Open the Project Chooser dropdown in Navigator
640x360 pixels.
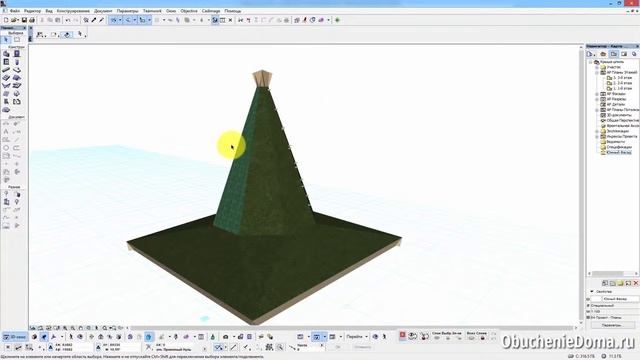(591, 54)
